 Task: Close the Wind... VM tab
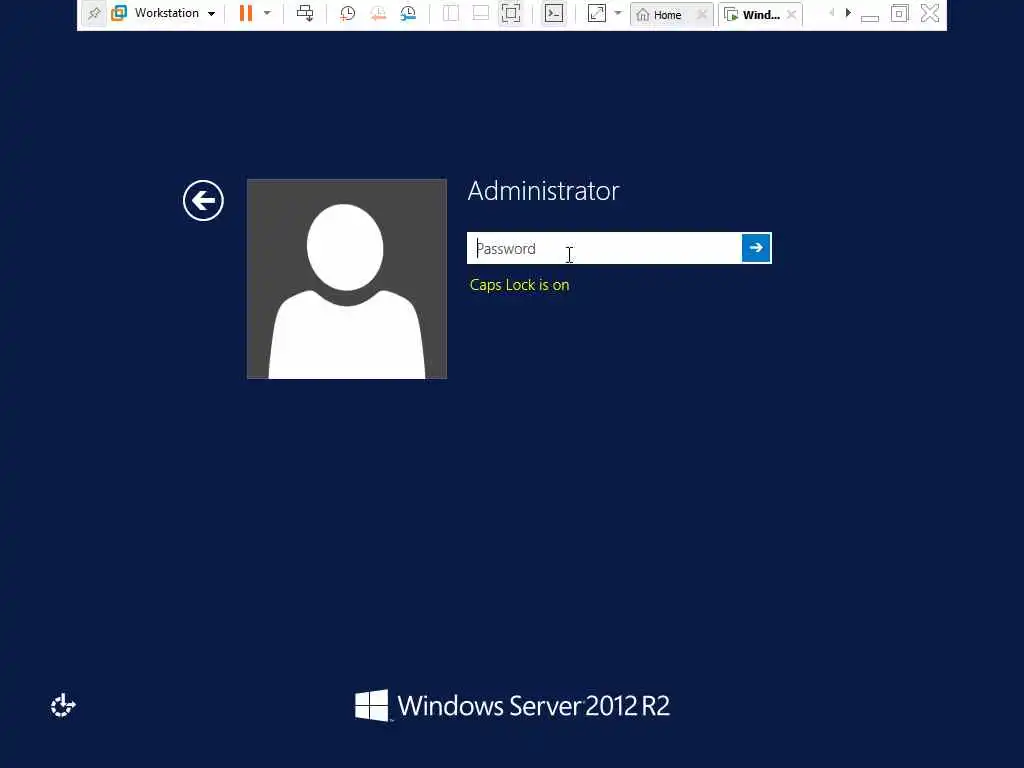(x=792, y=14)
